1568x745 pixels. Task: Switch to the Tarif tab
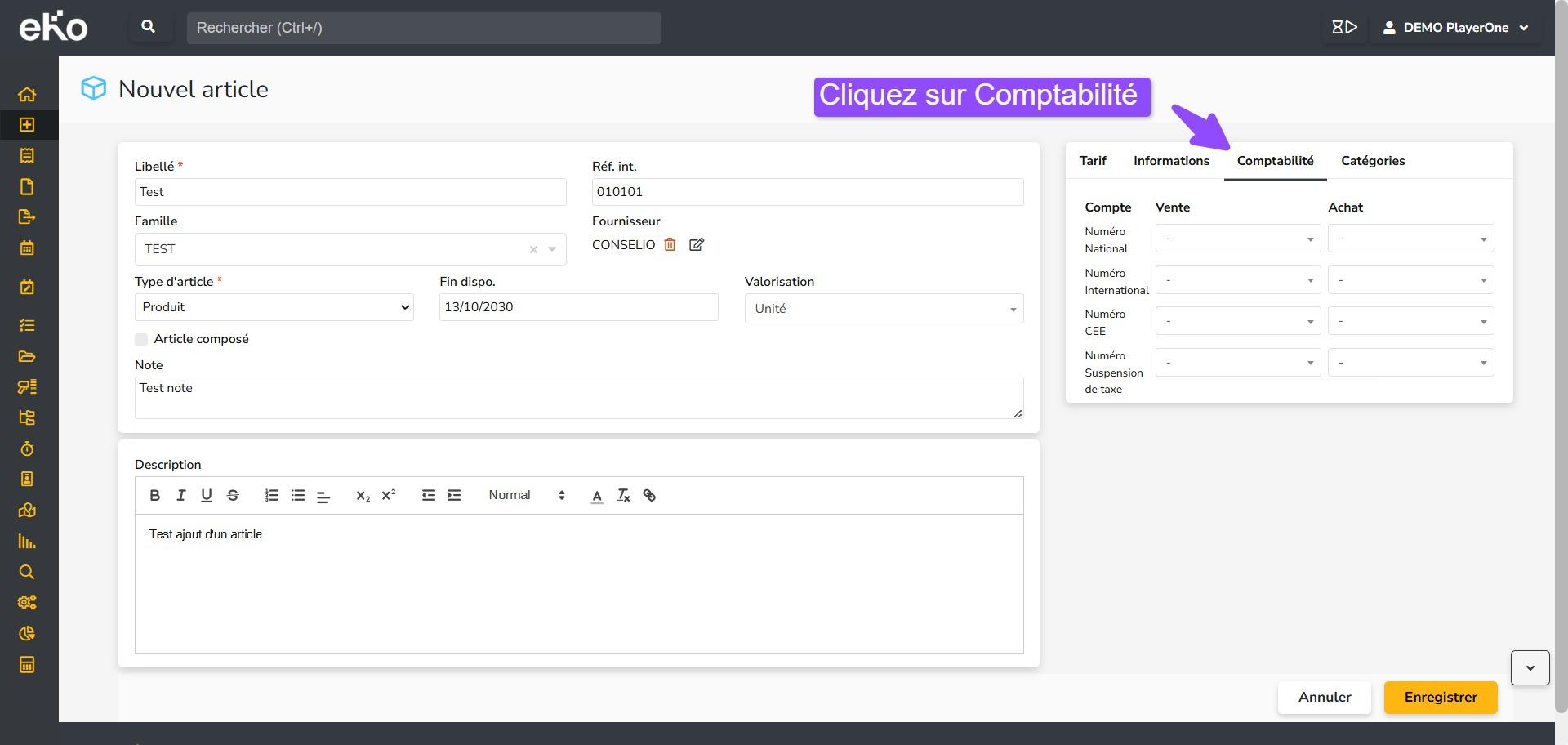pos(1092,161)
